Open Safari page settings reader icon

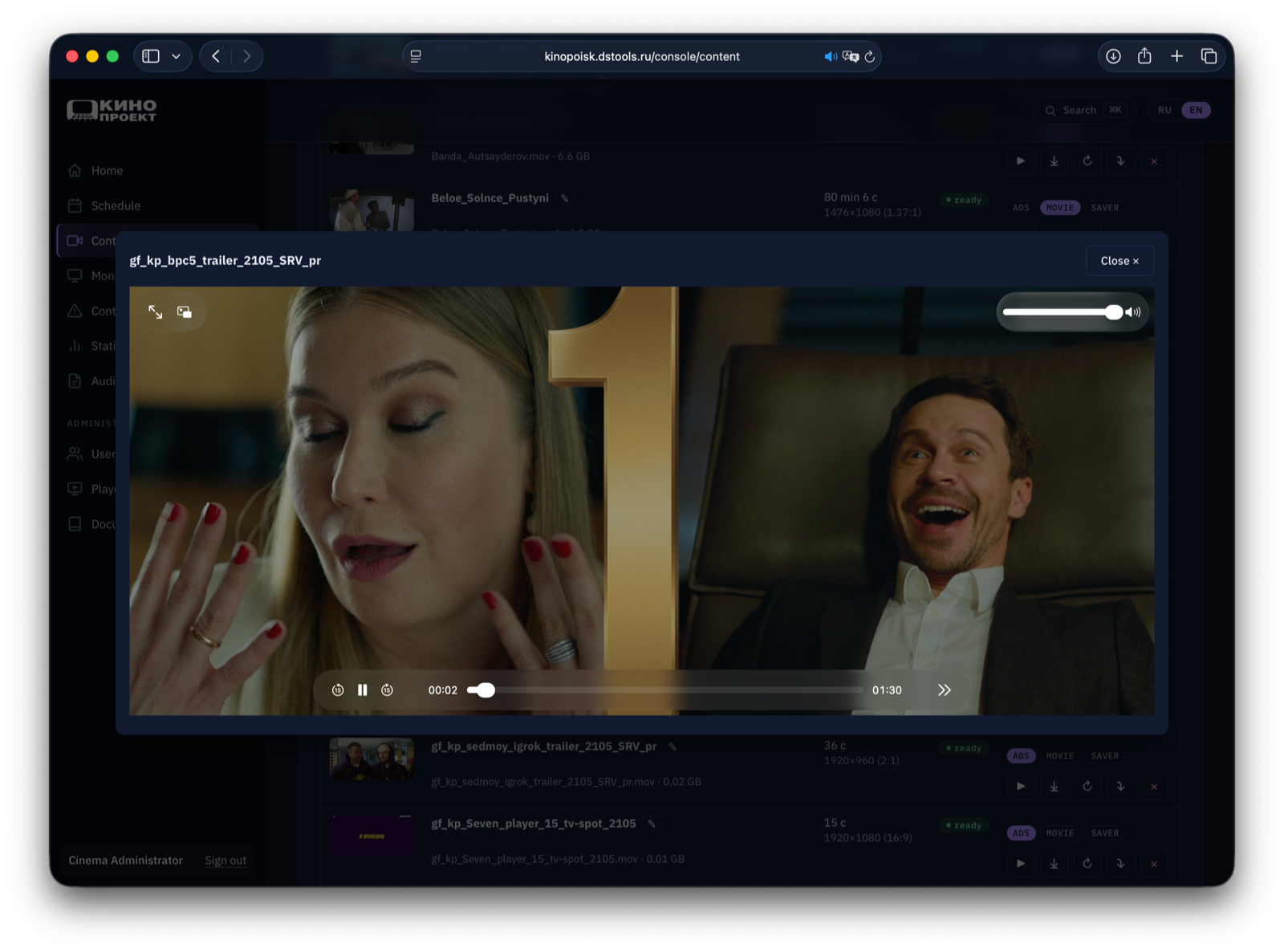[x=416, y=57]
